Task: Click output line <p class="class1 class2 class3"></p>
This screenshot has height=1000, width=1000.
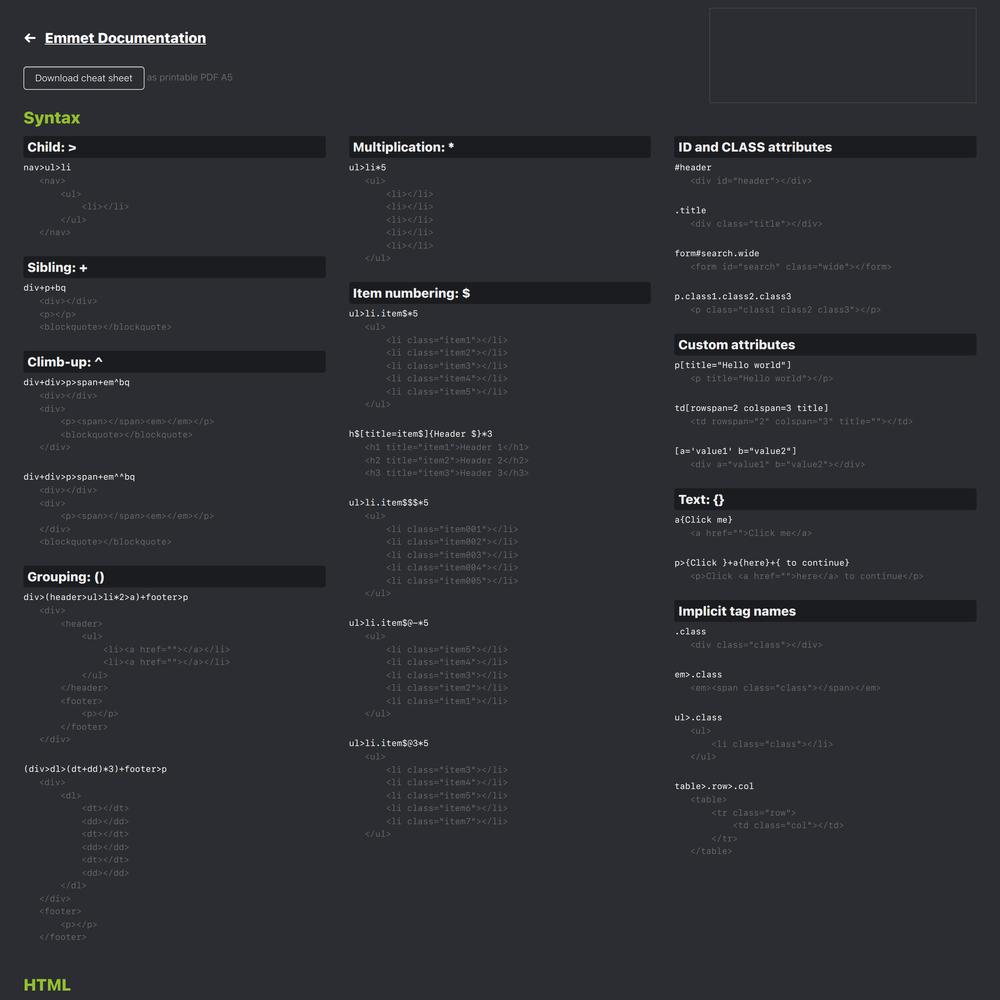Action: point(785,310)
